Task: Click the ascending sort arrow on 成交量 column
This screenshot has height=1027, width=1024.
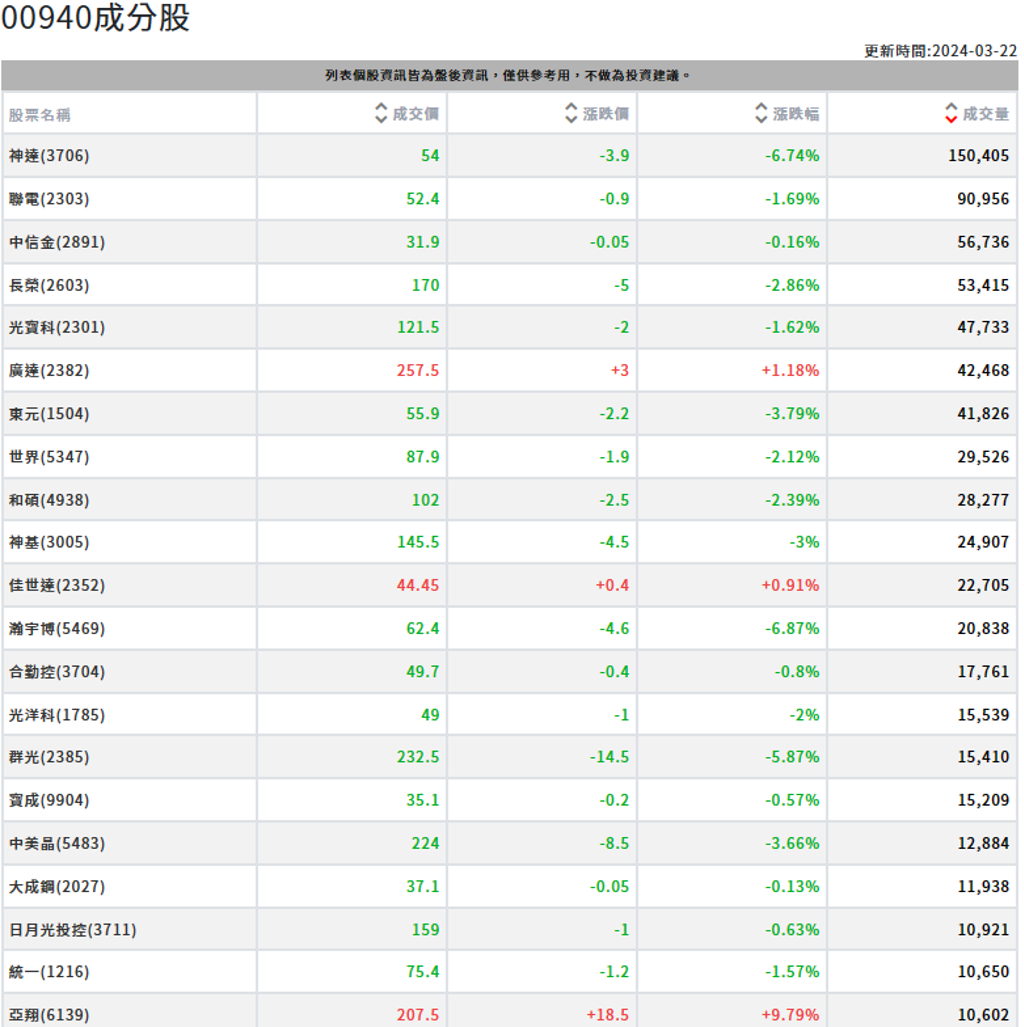Action: tap(951, 108)
